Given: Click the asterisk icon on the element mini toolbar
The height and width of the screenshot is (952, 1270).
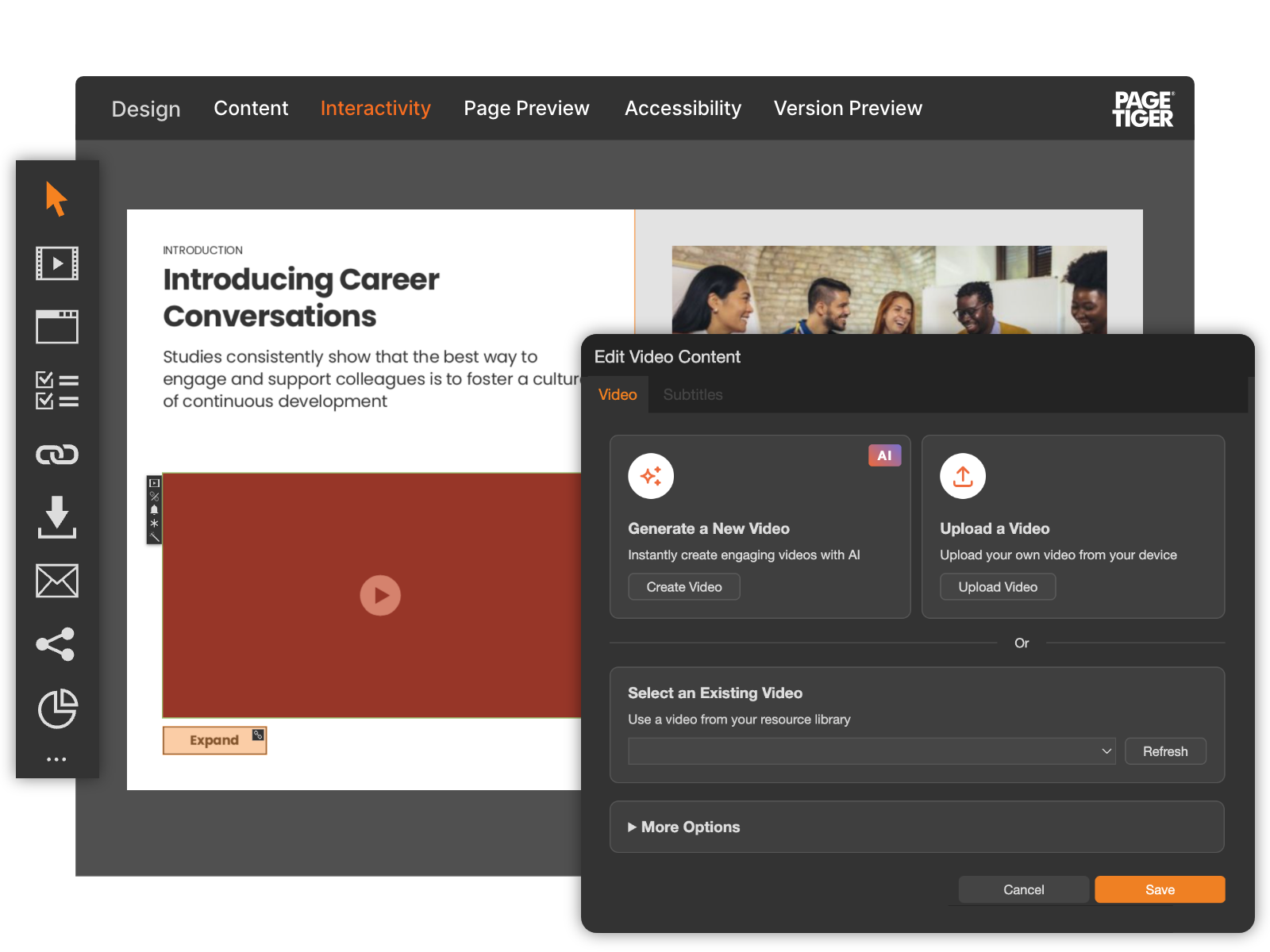Looking at the screenshot, I should pyautogui.click(x=155, y=524).
